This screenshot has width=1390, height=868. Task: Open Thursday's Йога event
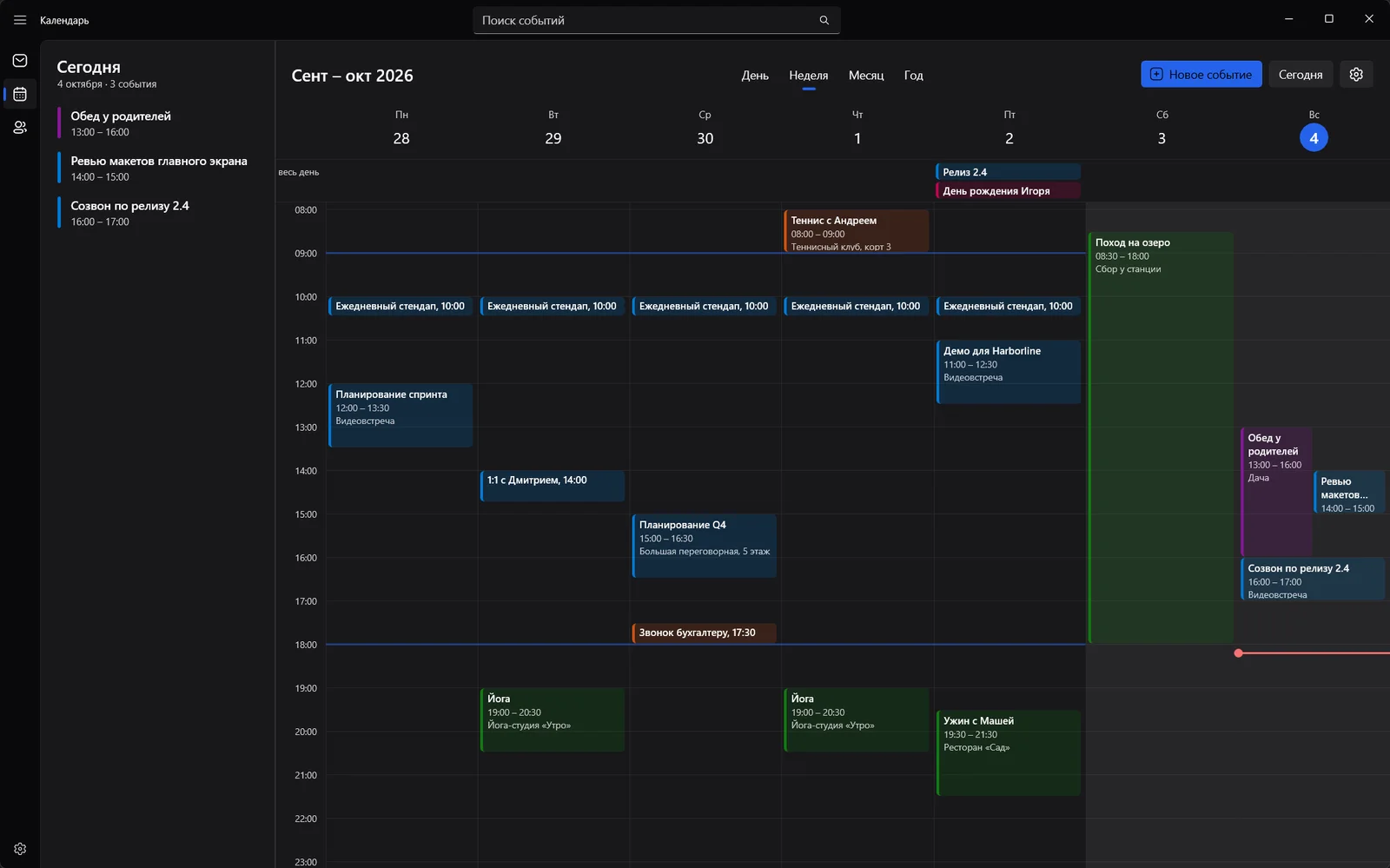pos(856,719)
